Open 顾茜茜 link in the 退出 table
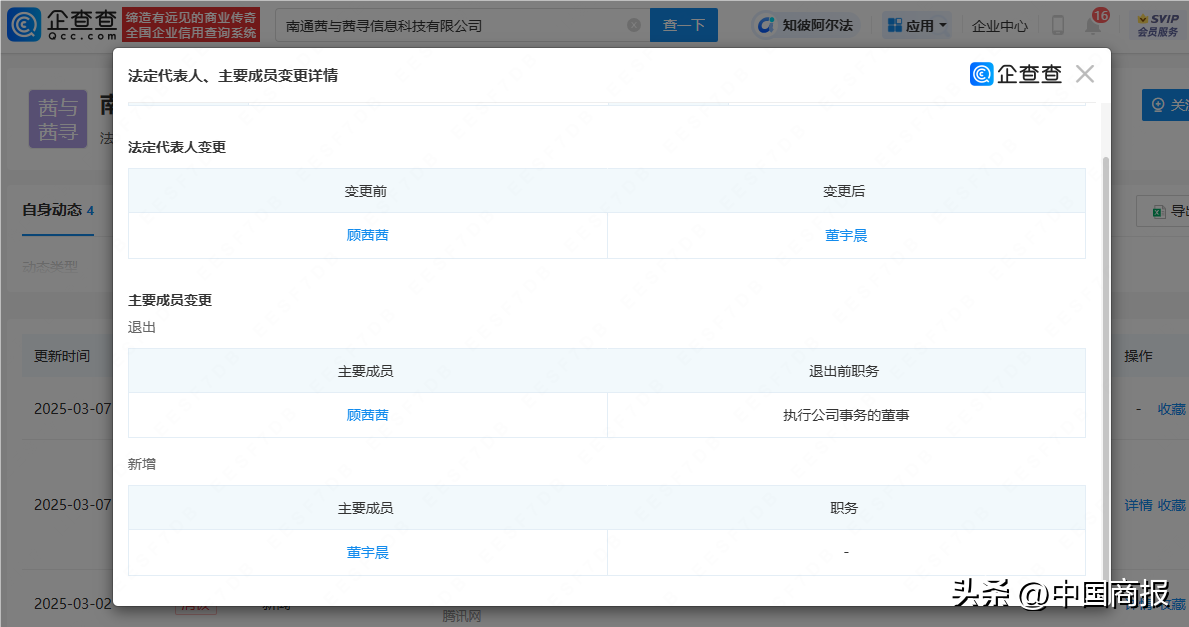Image resolution: width=1189 pixels, height=627 pixels. [367, 415]
